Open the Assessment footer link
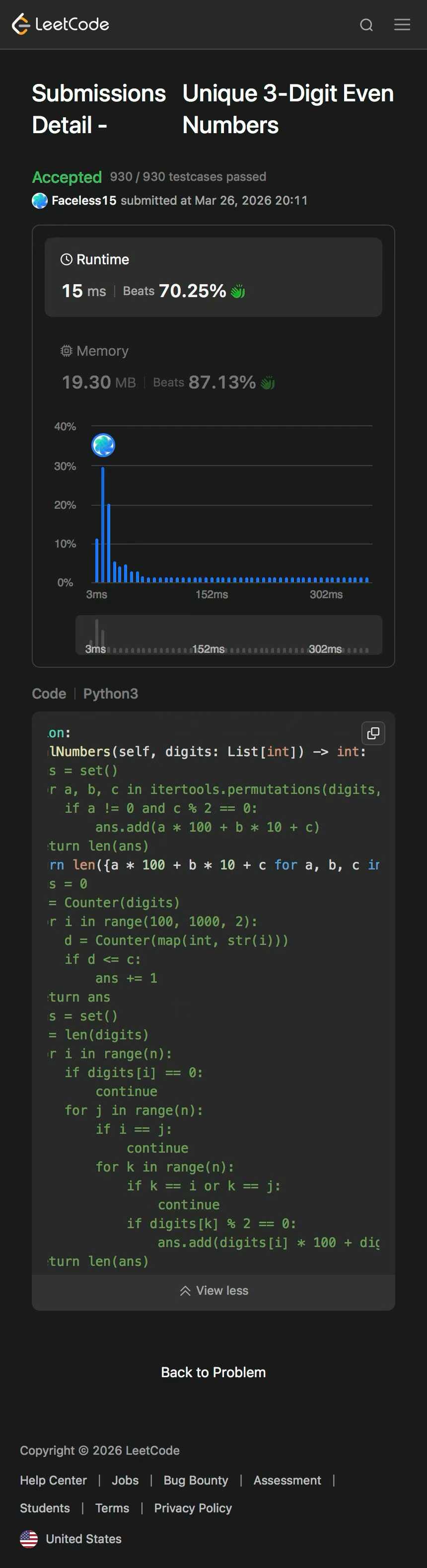Image resolution: width=427 pixels, height=1568 pixels. click(287, 1480)
